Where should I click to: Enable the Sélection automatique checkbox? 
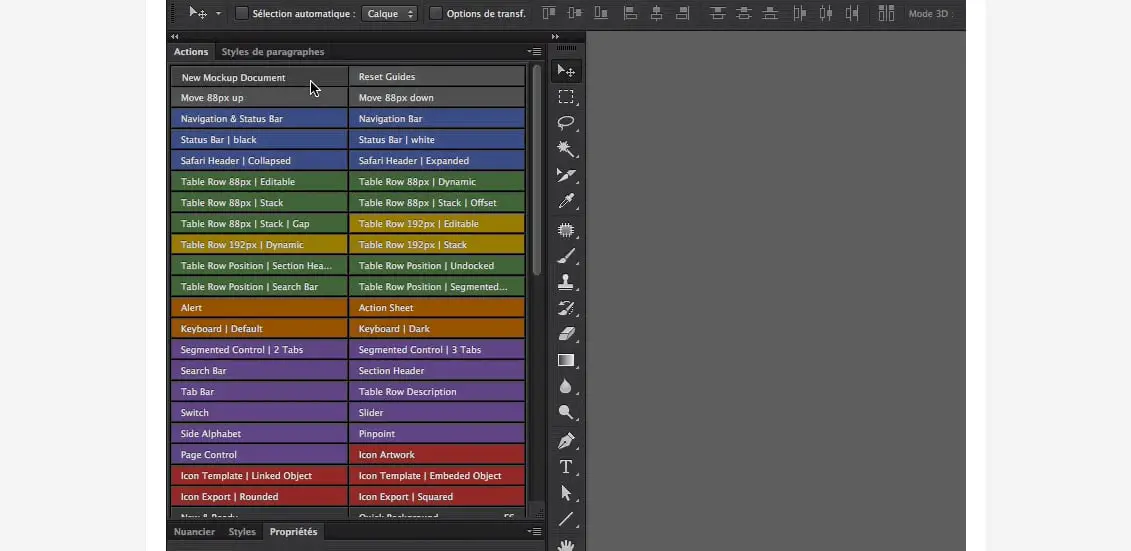pyautogui.click(x=242, y=13)
